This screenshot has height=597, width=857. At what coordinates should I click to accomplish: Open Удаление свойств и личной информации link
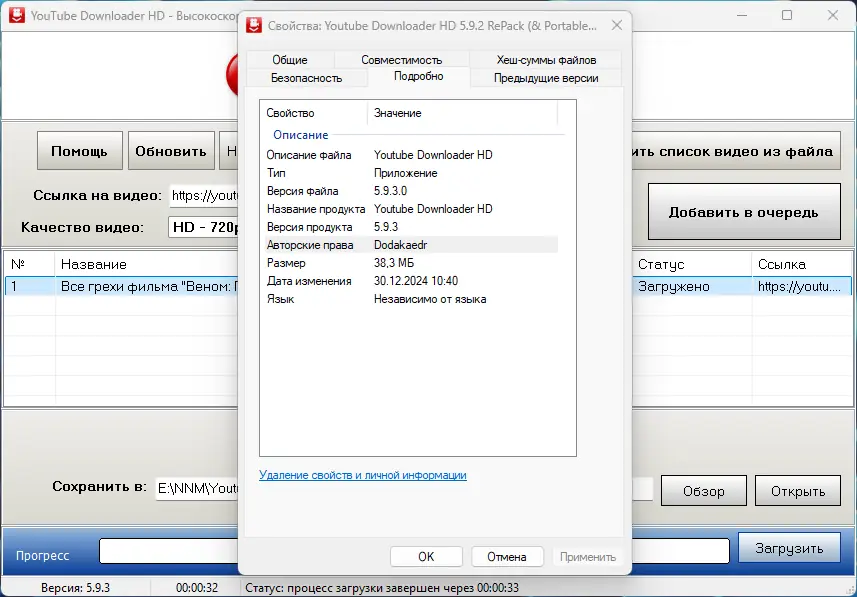(x=363, y=475)
